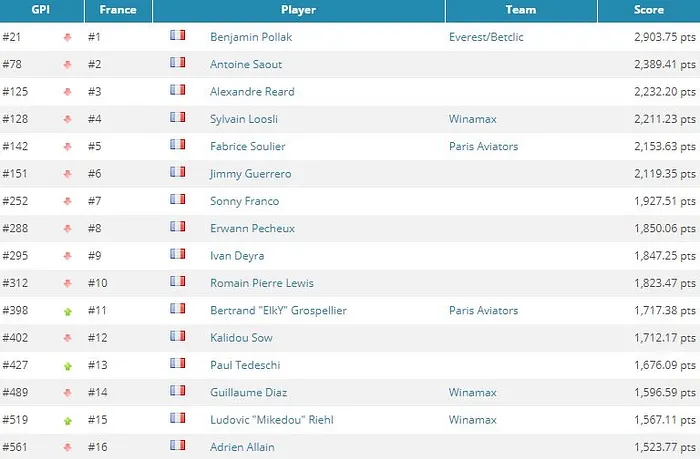Click the red down arrow next to #78
The width and height of the screenshot is (700, 459).
68,65
